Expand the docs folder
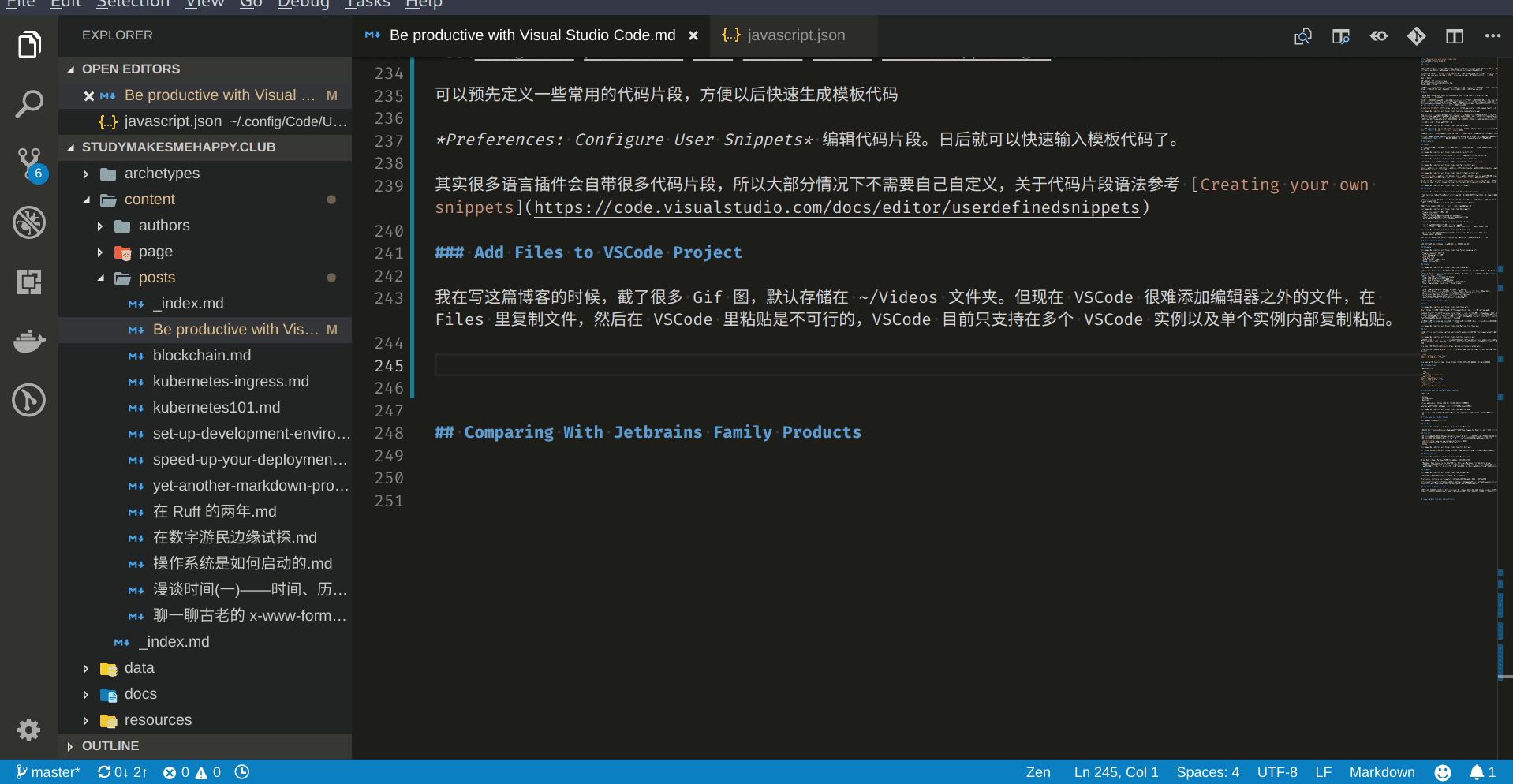The width and height of the screenshot is (1513, 784). point(205,694)
